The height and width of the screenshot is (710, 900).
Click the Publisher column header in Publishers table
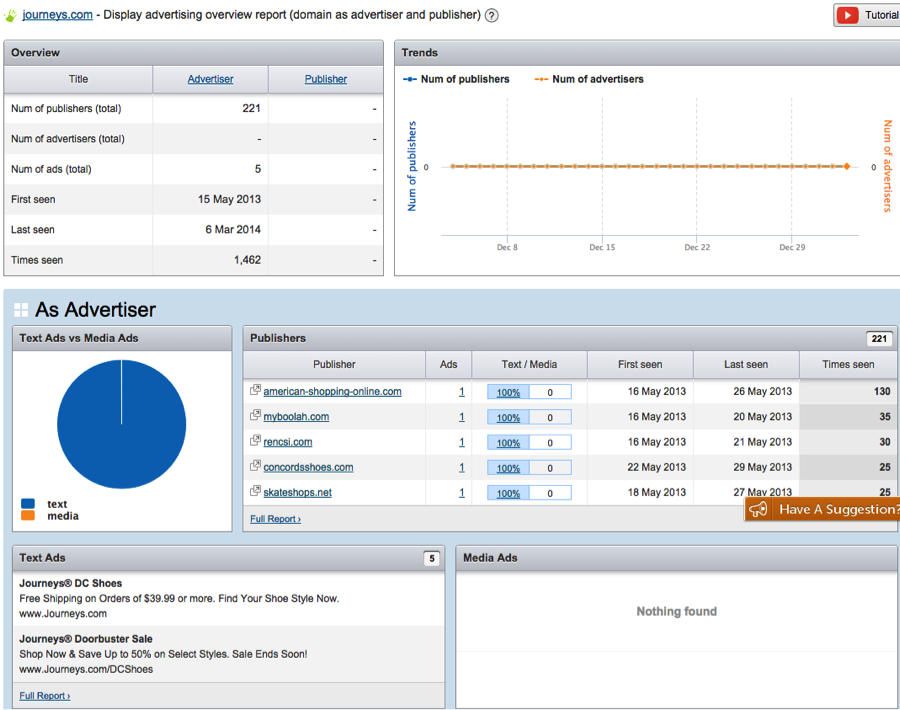coord(334,364)
